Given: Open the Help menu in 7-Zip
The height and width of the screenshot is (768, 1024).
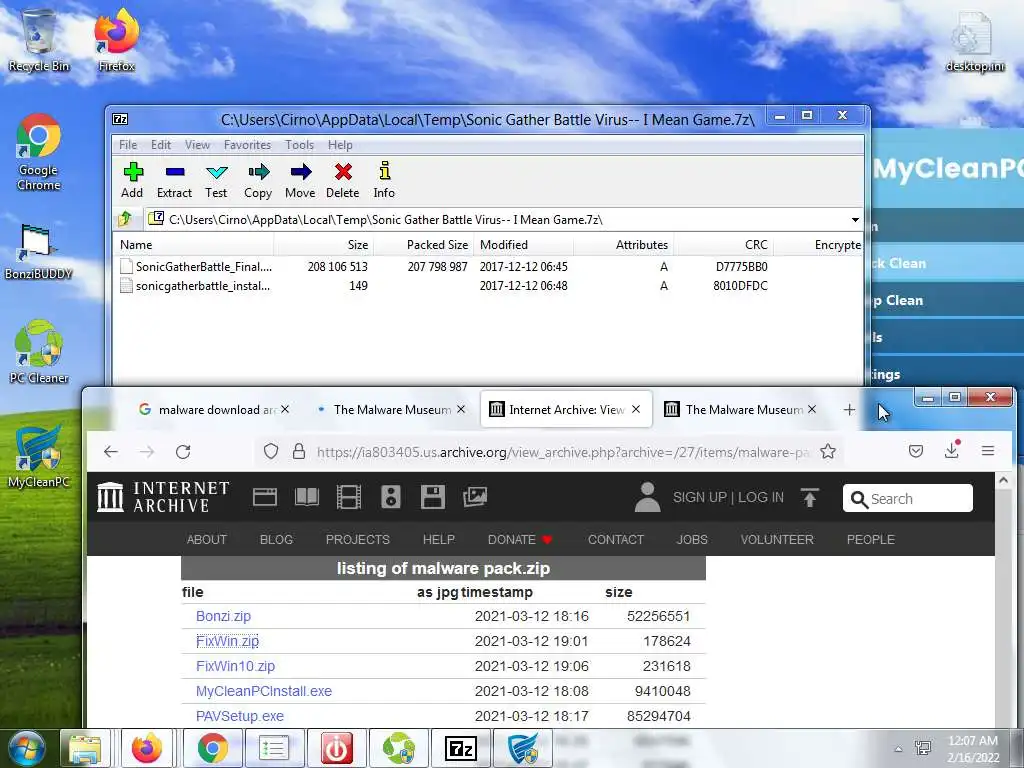Looking at the screenshot, I should [x=340, y=145].
